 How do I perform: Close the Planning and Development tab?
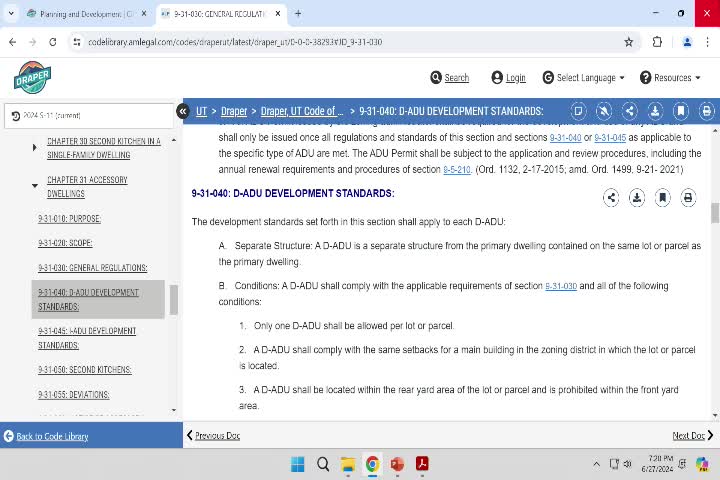click(x=144, y=14)
